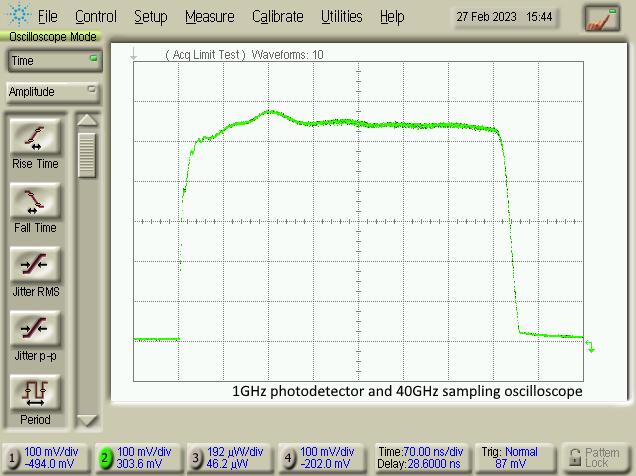Click channel 3 scale readout 192 µW/div
Viewport: 636px width, 476px height.
236,452
